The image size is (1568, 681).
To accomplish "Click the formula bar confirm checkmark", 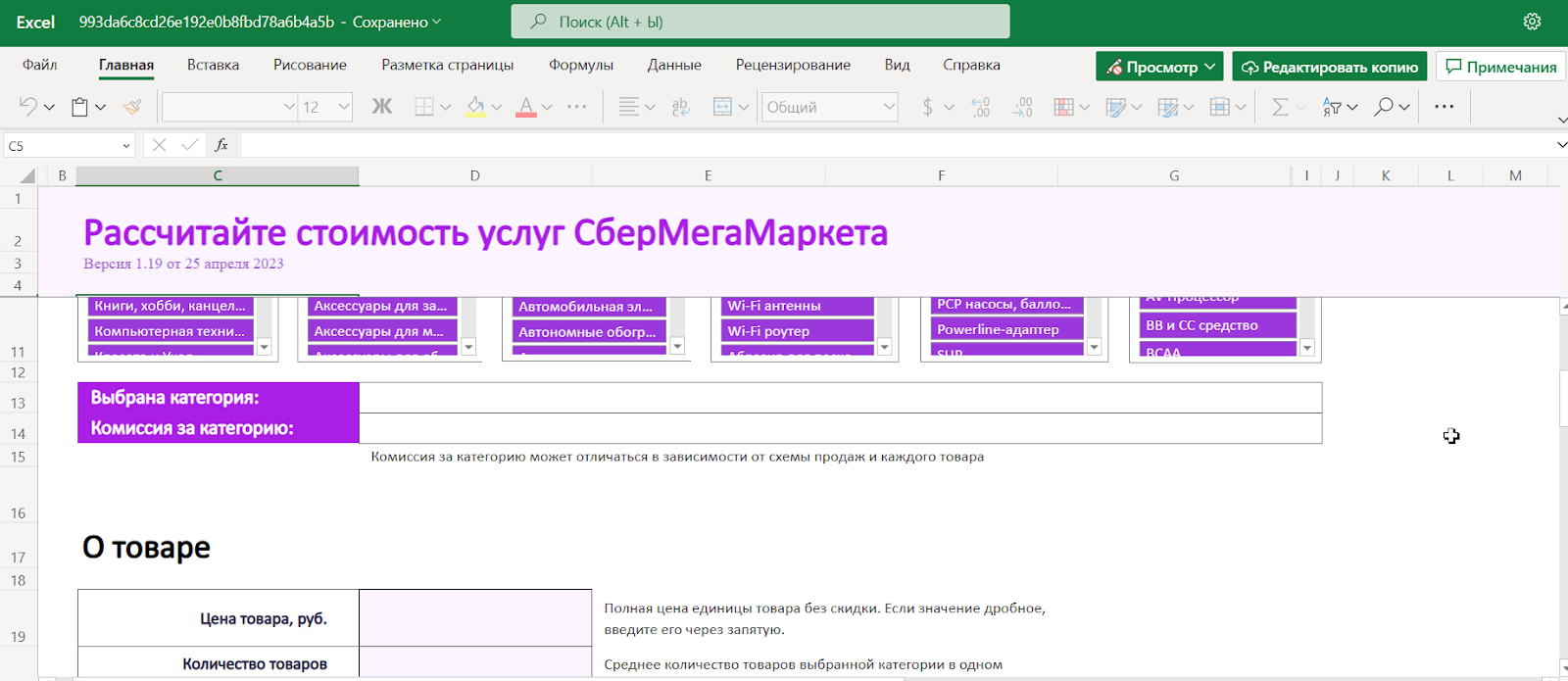I will point(189,145).
